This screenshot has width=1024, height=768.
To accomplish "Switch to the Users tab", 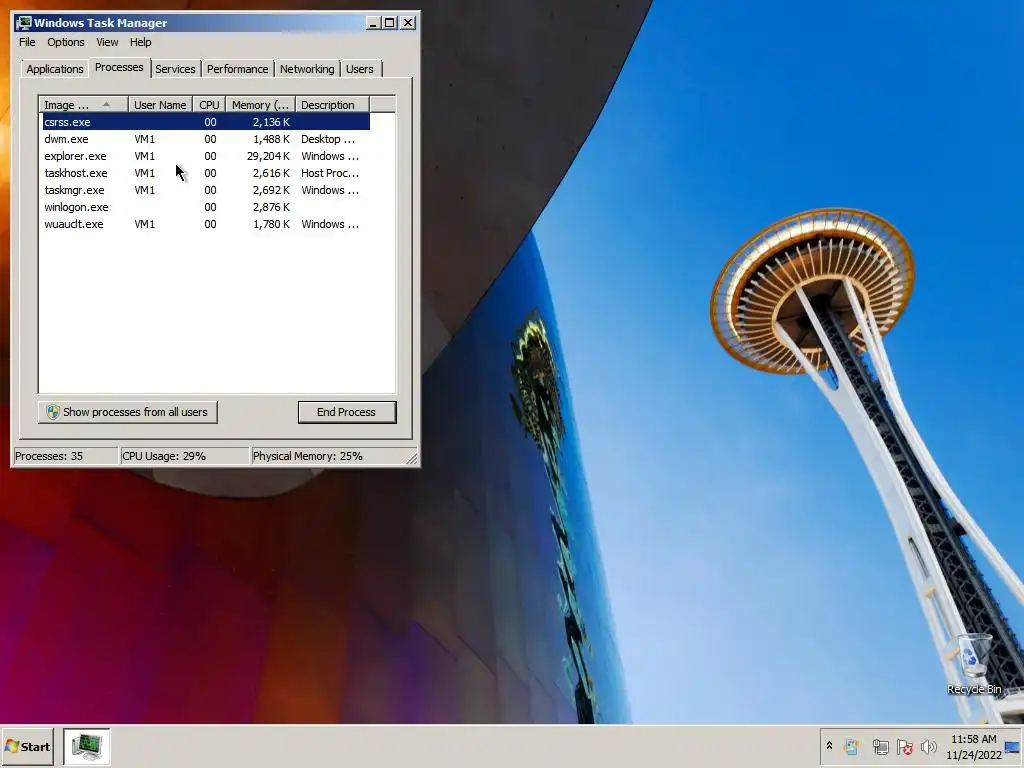I will point(360,69).
